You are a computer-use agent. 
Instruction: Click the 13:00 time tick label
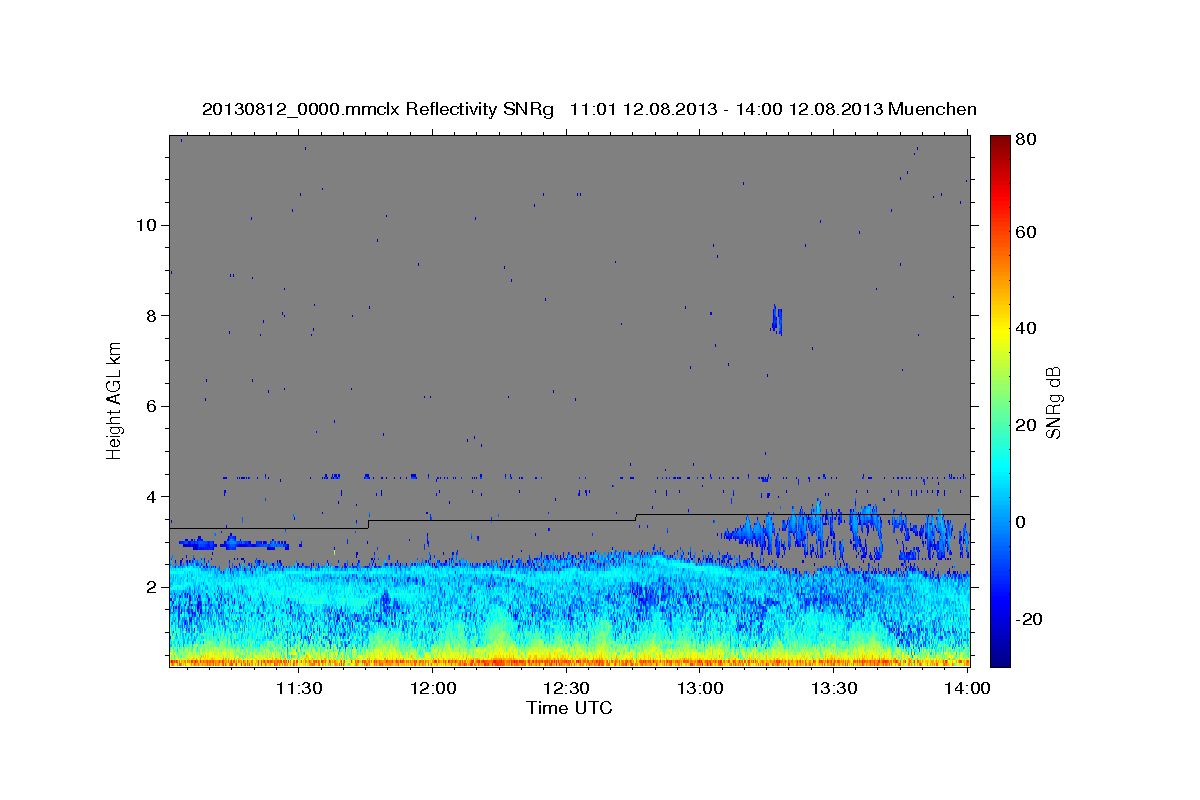(700, 688)
